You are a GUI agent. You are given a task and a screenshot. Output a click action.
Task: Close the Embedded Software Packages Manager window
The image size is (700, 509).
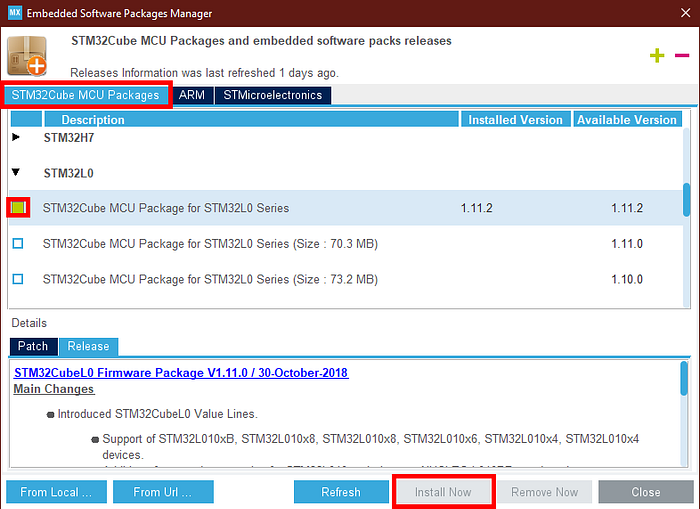tap(685, 13)
